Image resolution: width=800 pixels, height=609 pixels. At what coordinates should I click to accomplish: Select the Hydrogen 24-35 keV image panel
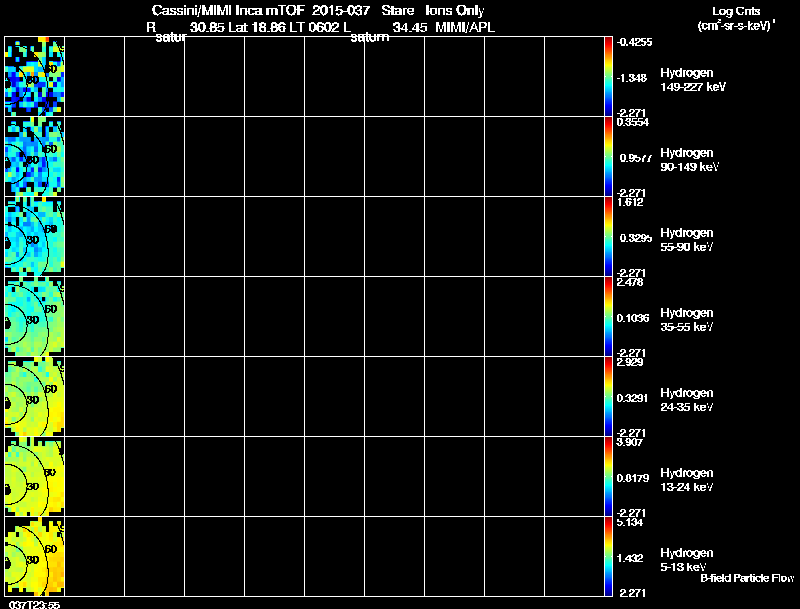[34, 397]
